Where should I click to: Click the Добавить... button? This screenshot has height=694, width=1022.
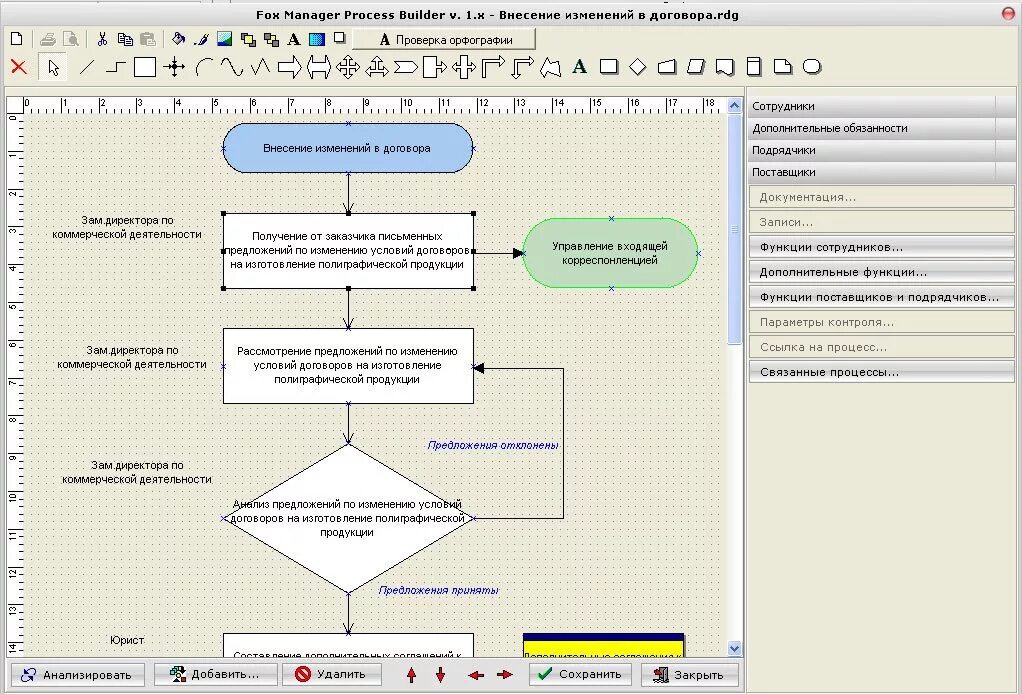216,674
